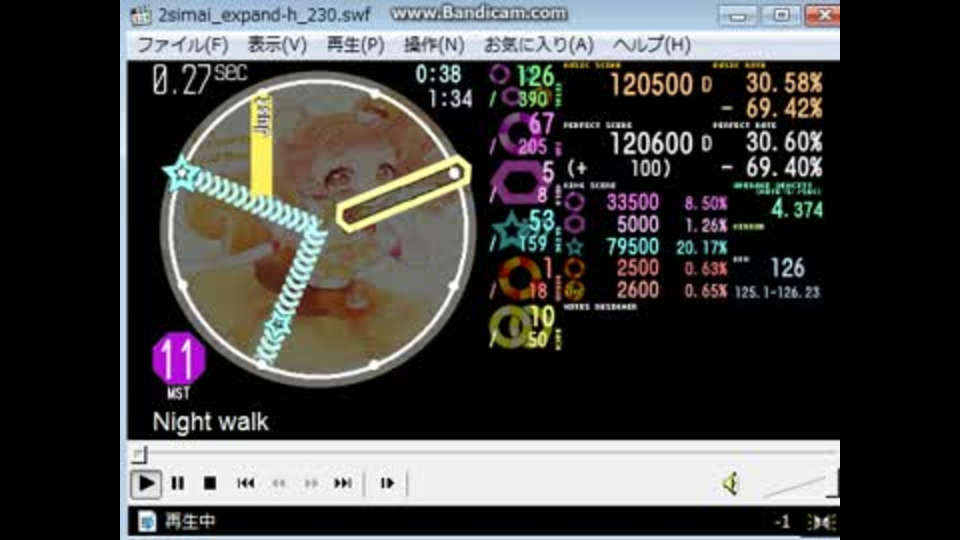Click the small orange ring beside 2500

574,268
